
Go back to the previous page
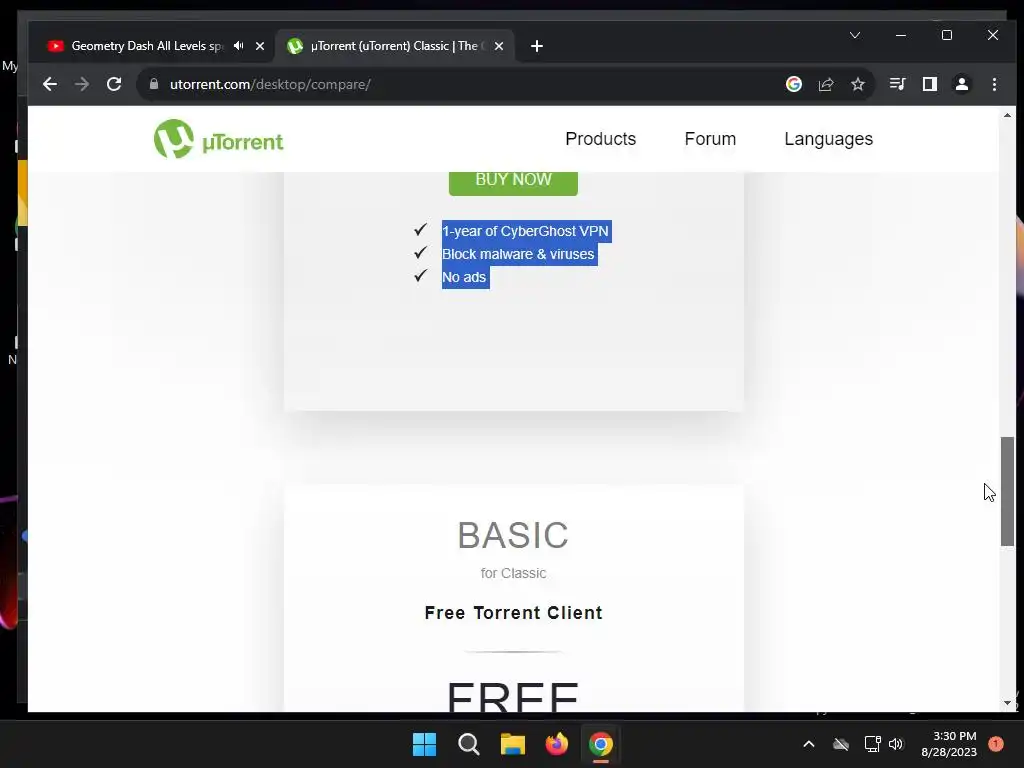[50, 84]
